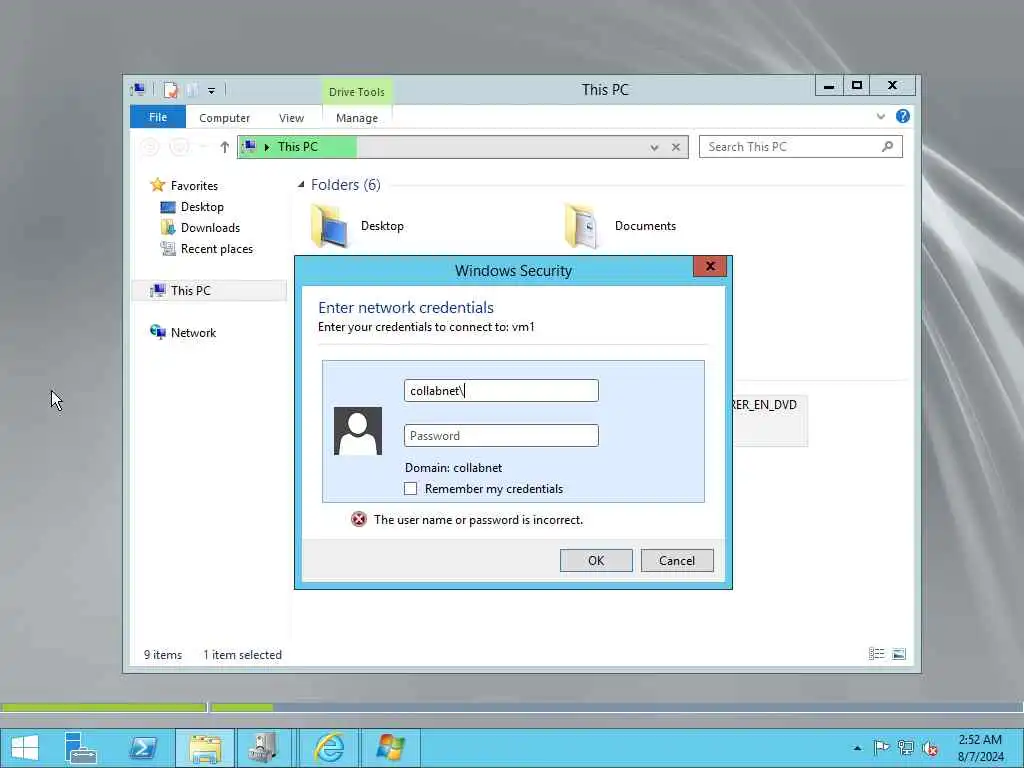Open PowerShell from the taskbar

pos(142,748)
